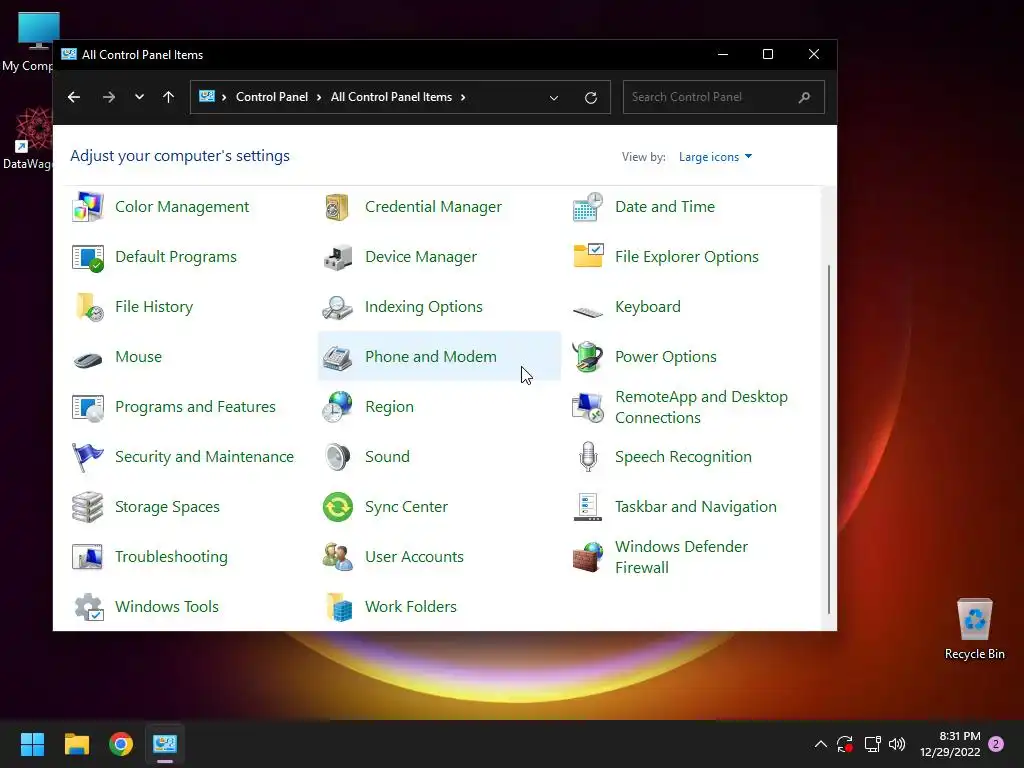Open recent locations dropdown arrow
This screenshot has height=768, width=1024.
click(x=139, y=97)
